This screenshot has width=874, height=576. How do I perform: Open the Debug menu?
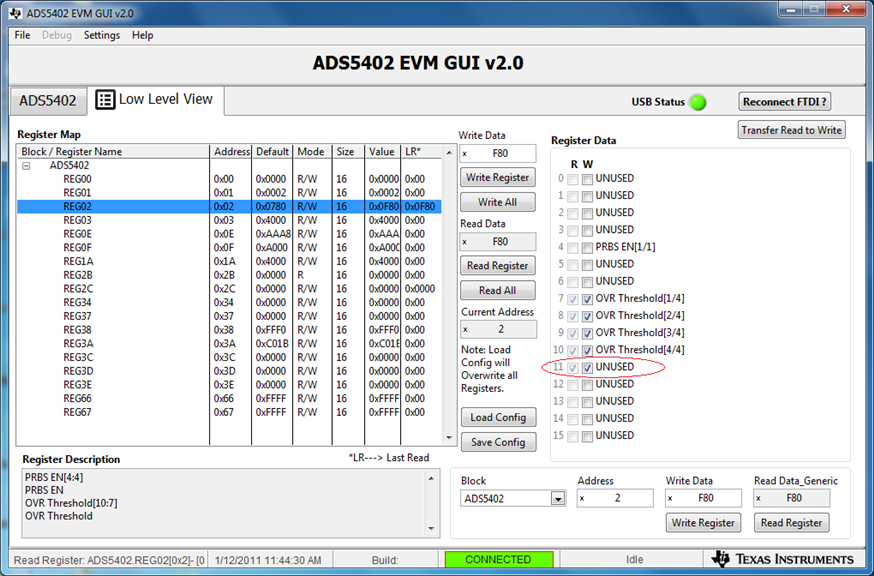57,35
